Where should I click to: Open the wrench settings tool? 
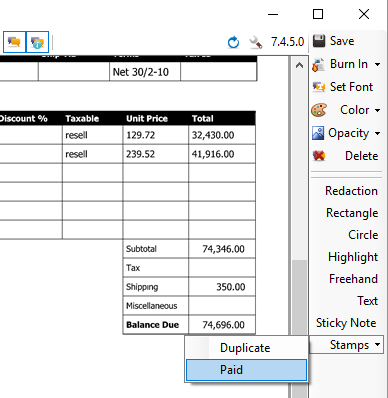click(x=256, y=42)
